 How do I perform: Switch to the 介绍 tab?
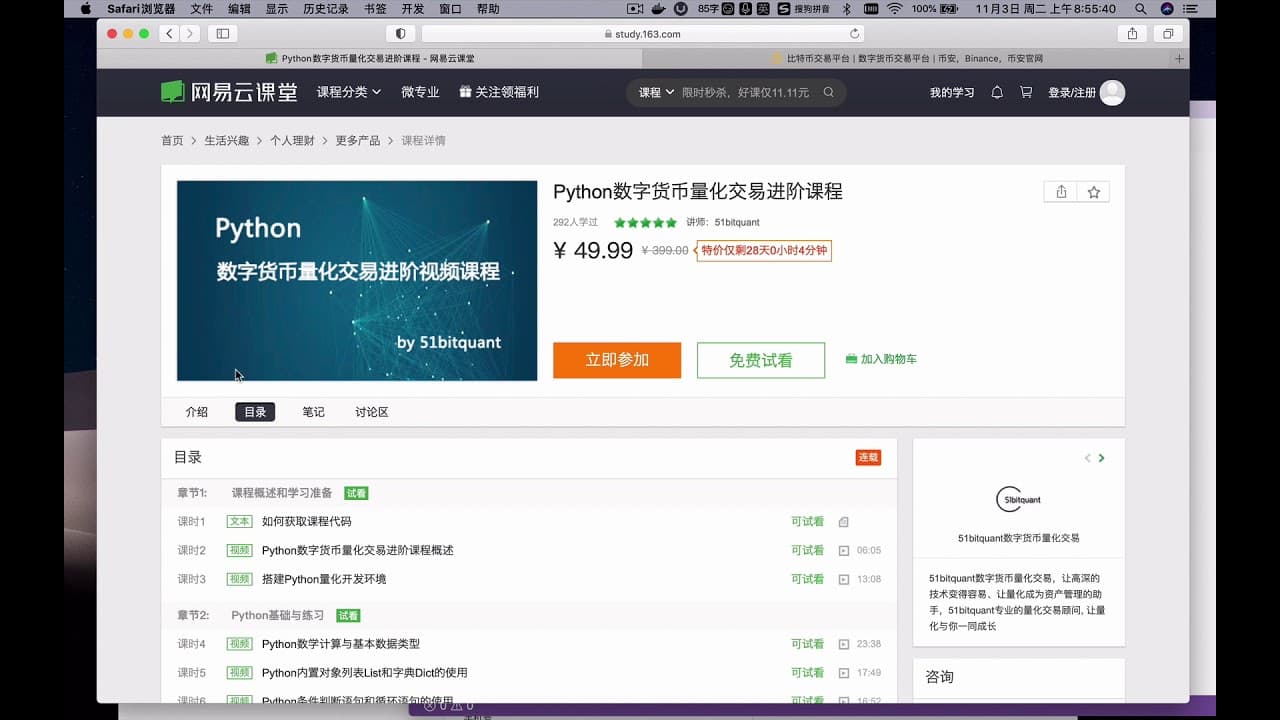[x=197, y=412]
